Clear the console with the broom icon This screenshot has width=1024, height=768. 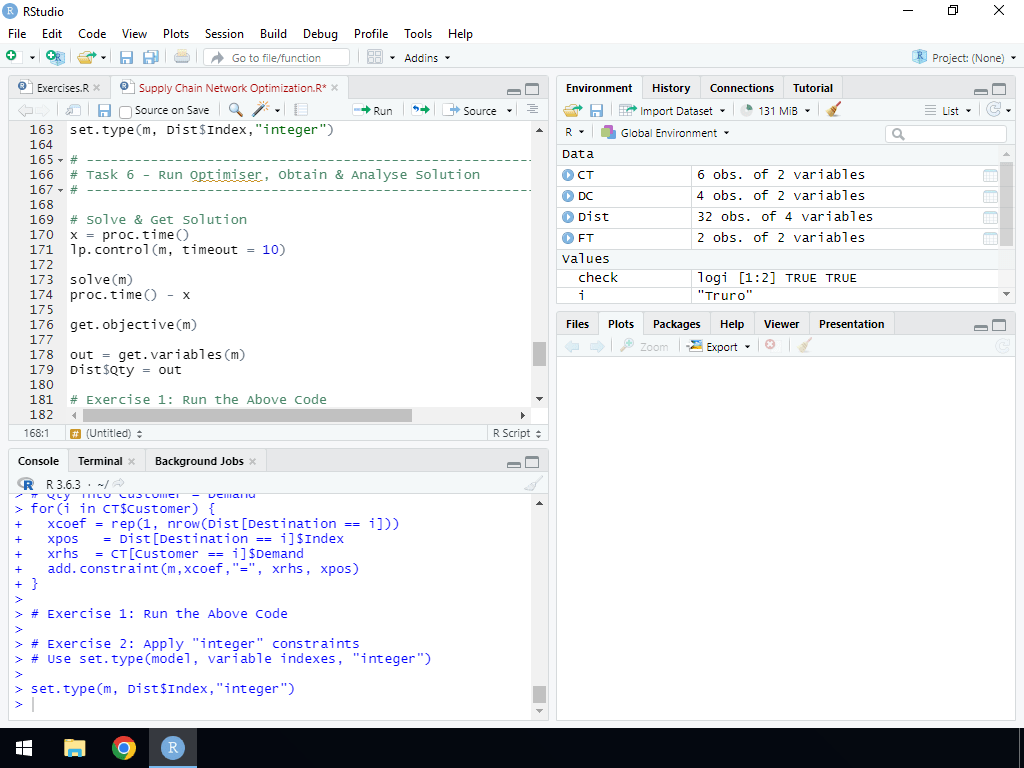click(533, 484)
